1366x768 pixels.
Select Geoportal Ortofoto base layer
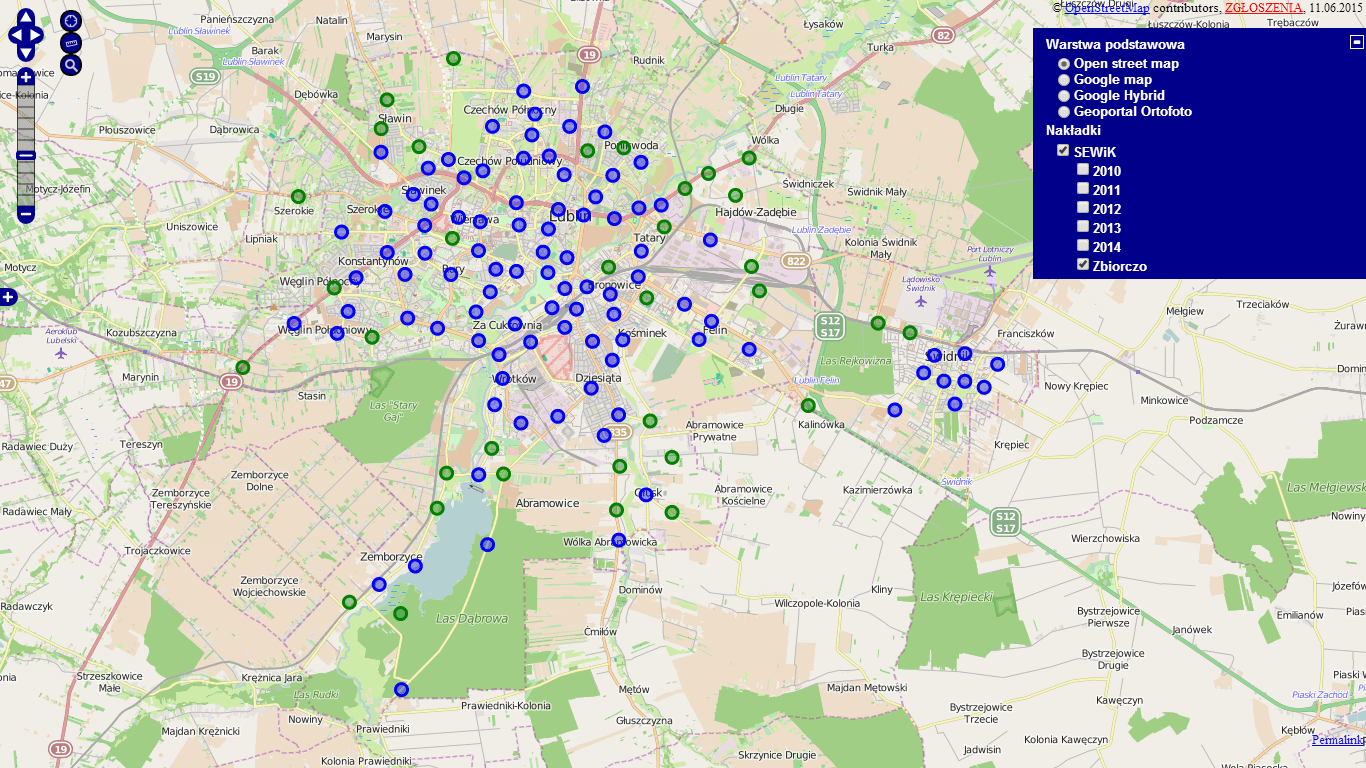[x=1064, y=112]
